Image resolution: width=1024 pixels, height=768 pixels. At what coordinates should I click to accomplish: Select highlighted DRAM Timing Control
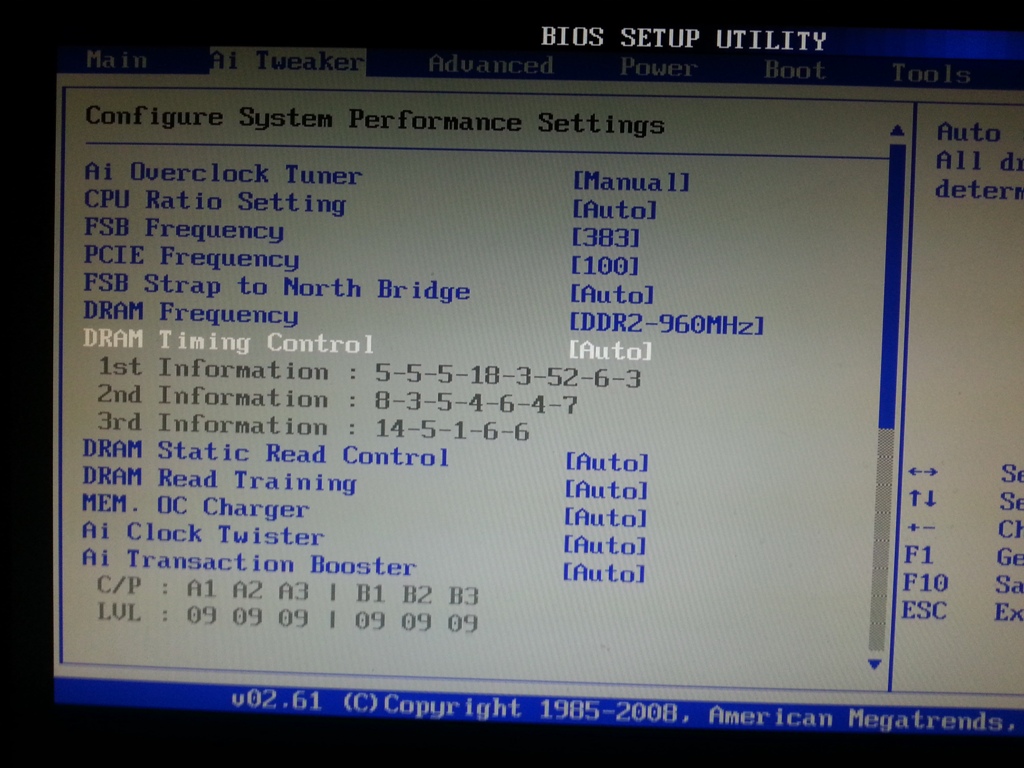(229, 342)
